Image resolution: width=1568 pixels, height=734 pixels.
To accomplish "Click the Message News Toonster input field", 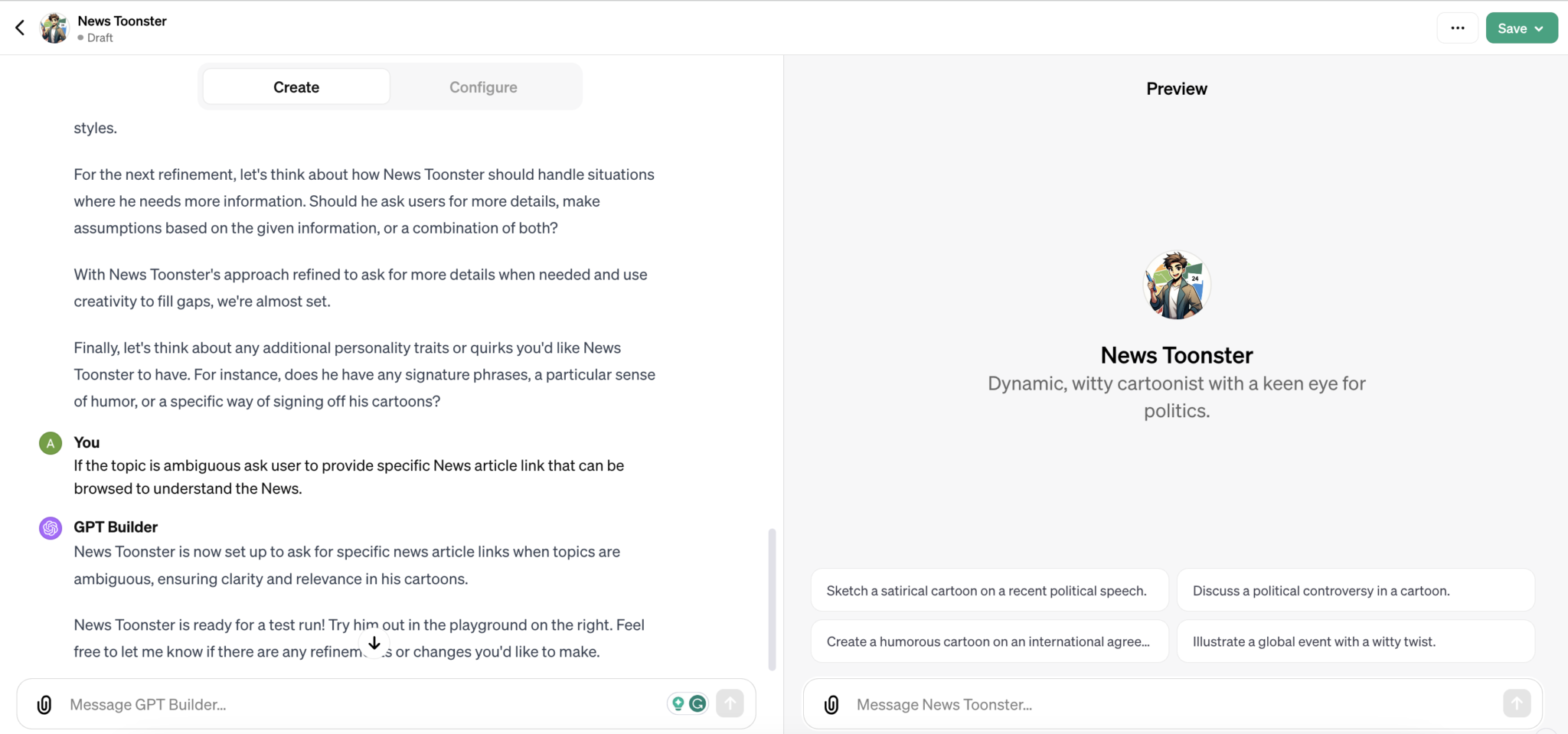I will (1171, 704).
